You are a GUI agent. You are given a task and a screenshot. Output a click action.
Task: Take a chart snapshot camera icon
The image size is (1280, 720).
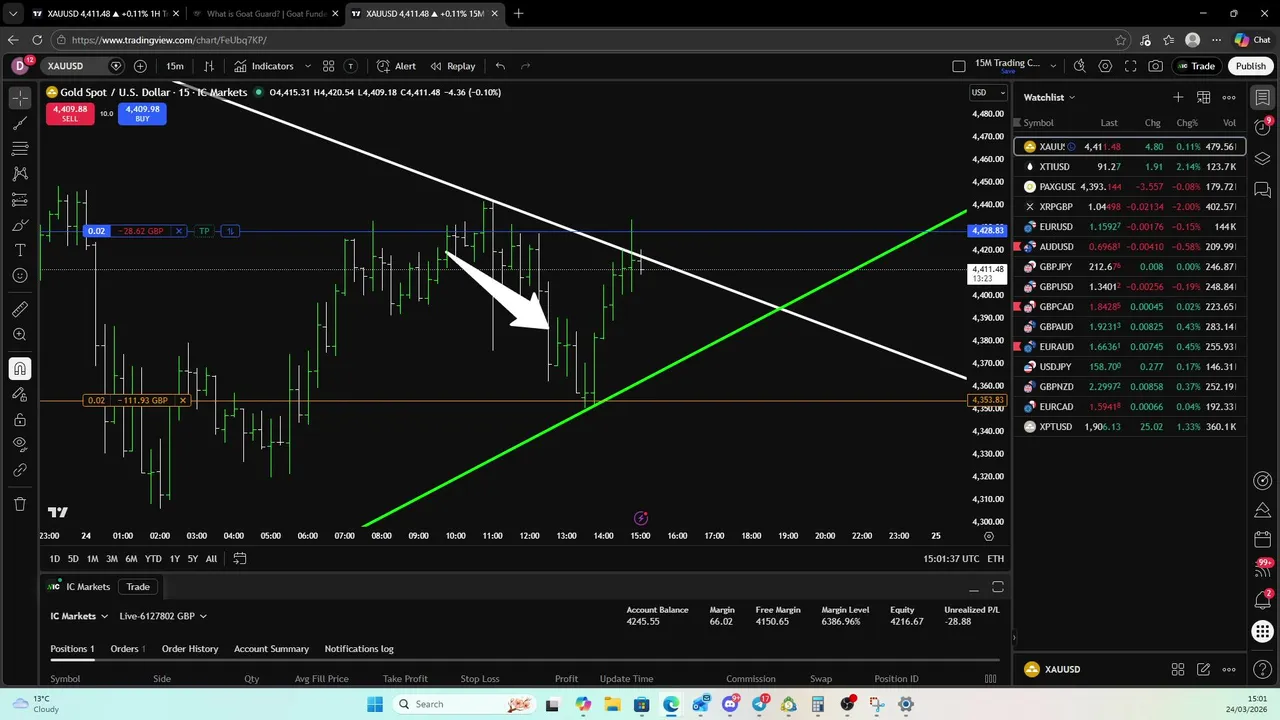tap(1156, 66)
